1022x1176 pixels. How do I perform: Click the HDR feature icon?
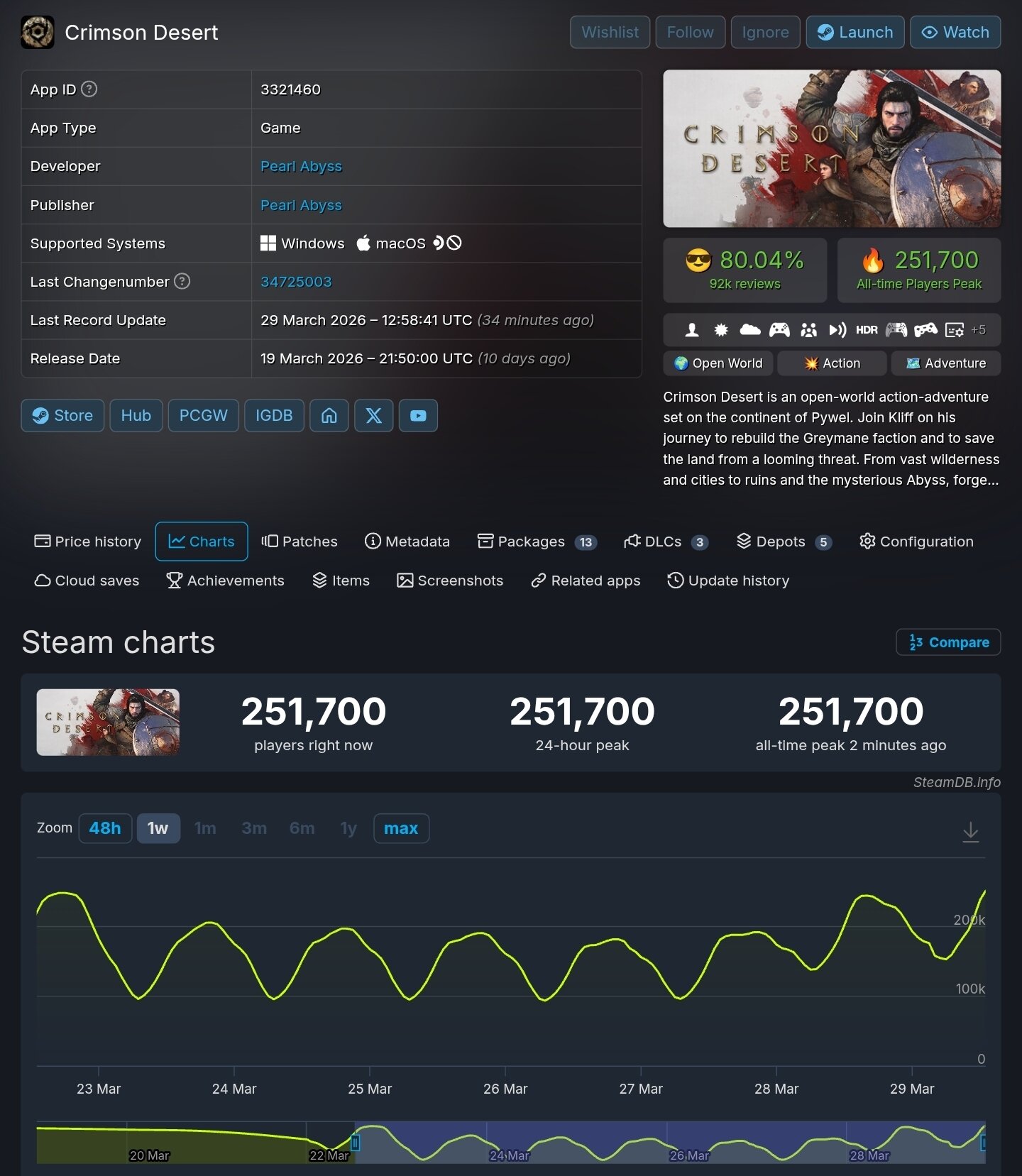867,330
